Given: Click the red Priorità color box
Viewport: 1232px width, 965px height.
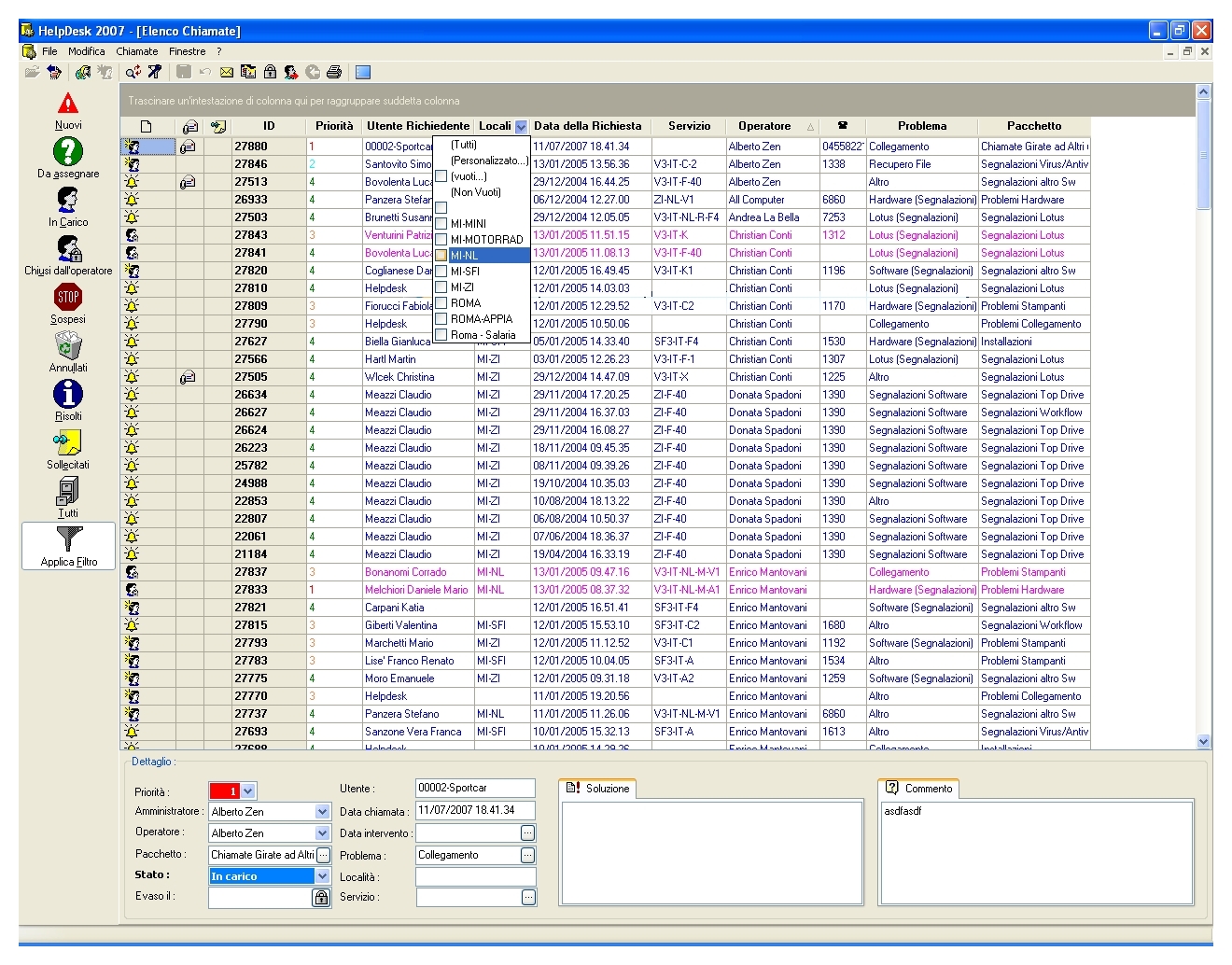Looking at the screenshot, I should 225,791.
